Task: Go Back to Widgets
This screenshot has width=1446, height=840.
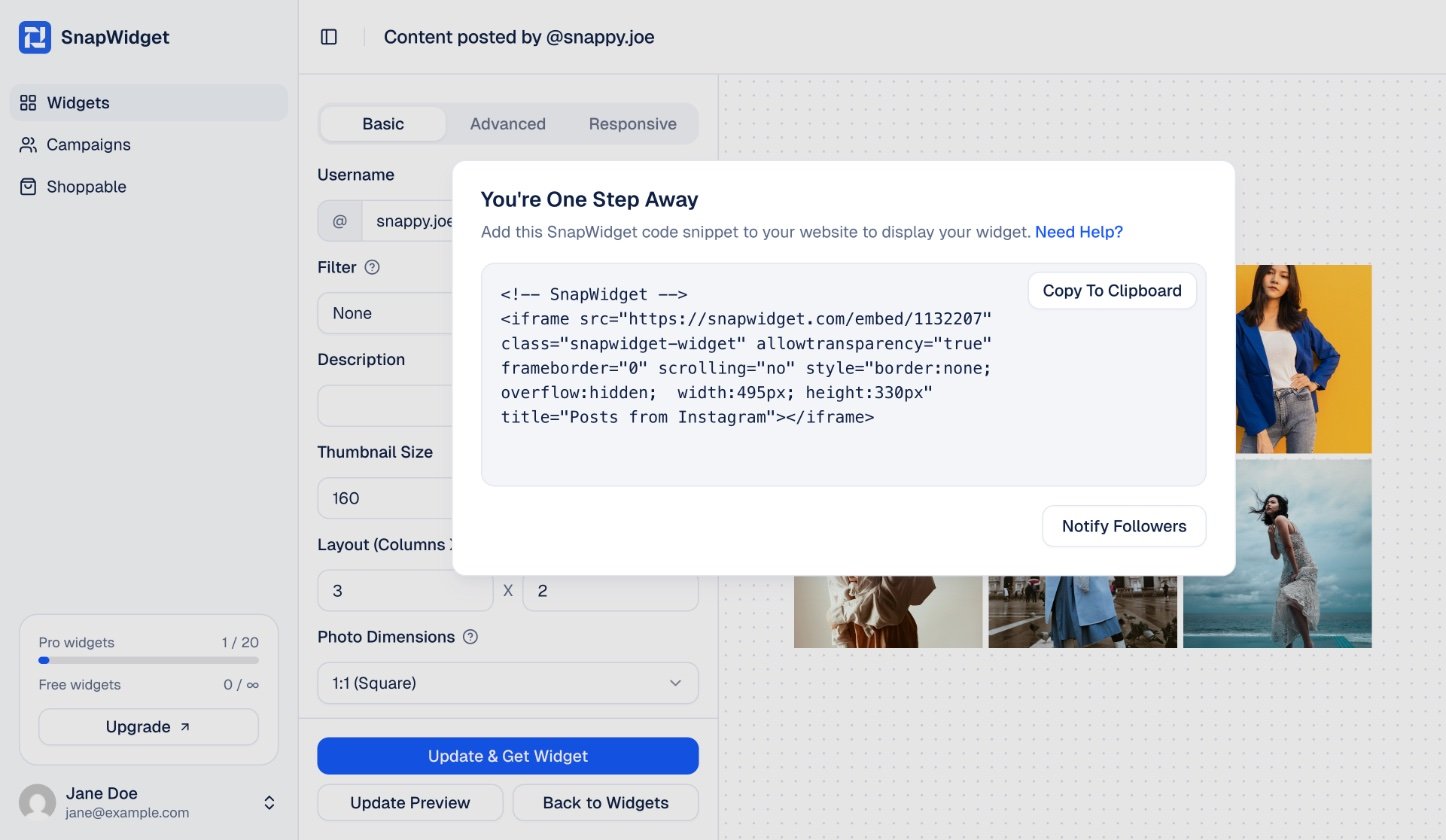Action: 606,803
